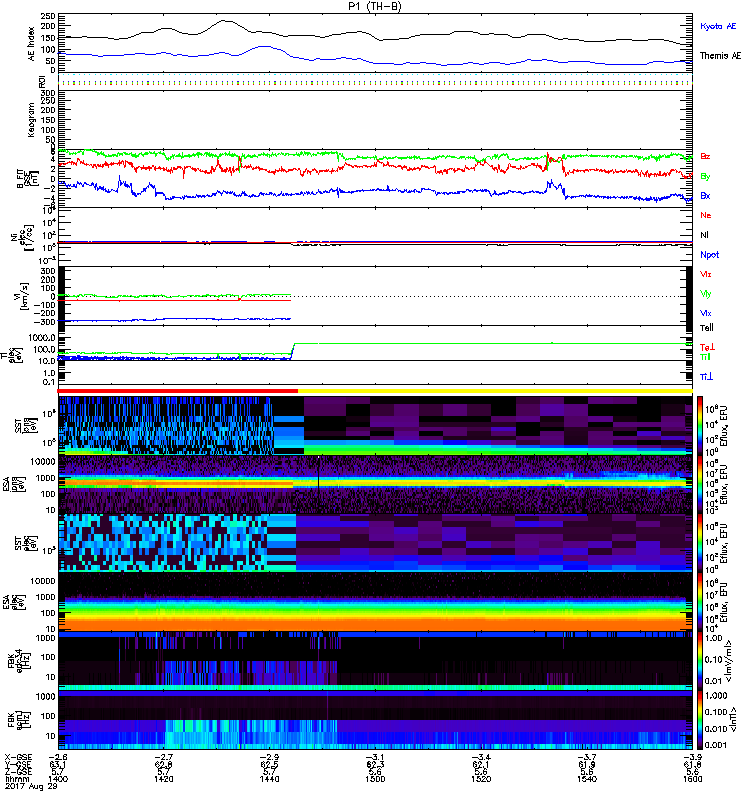This screenshot has width=750, height=800.
Task: Select the X-GSE value -3.4
Action: 481,758
